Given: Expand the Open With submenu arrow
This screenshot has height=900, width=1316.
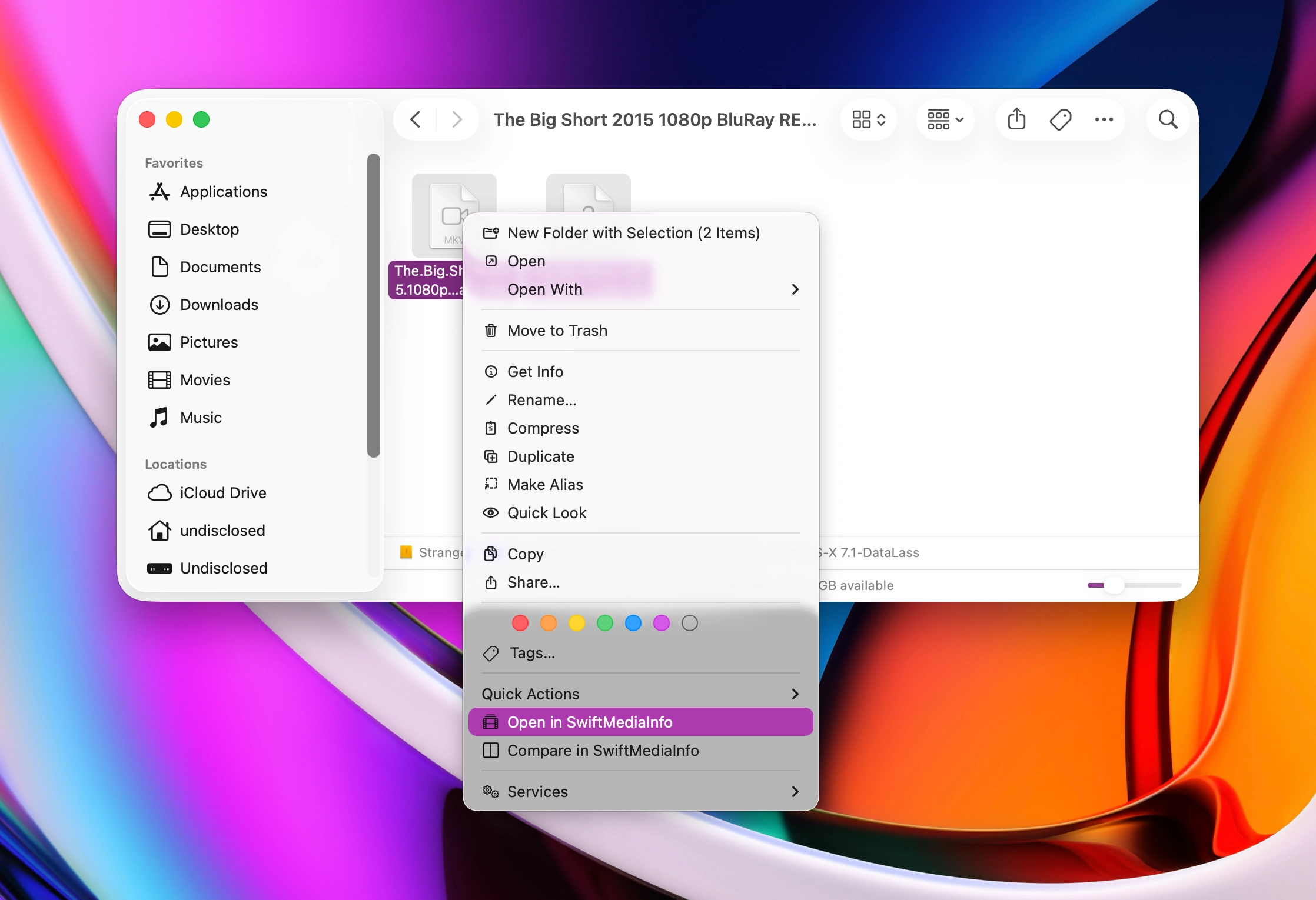Looking at the screenshot, I should pos(795,289).
